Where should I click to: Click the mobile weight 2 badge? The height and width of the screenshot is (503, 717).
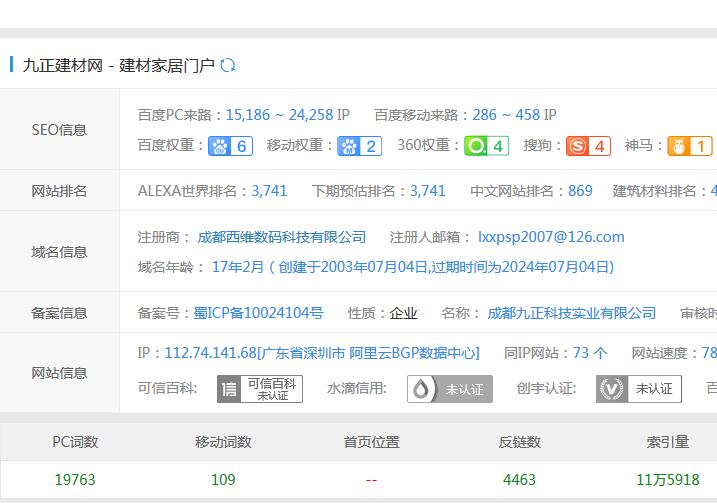click(x=359, y=146)
